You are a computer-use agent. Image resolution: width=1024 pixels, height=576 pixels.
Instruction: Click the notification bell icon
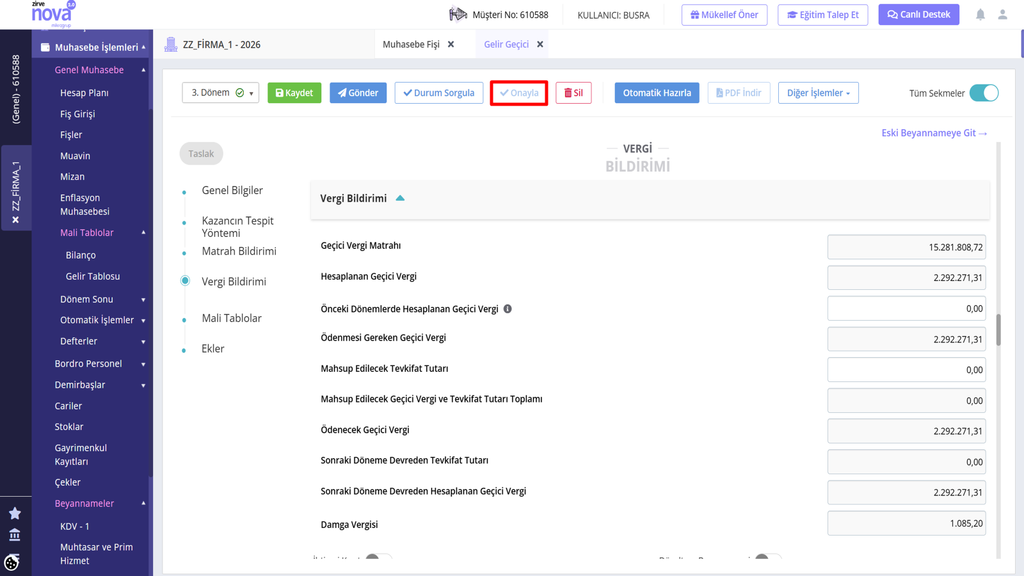click(x=980, y=14)
